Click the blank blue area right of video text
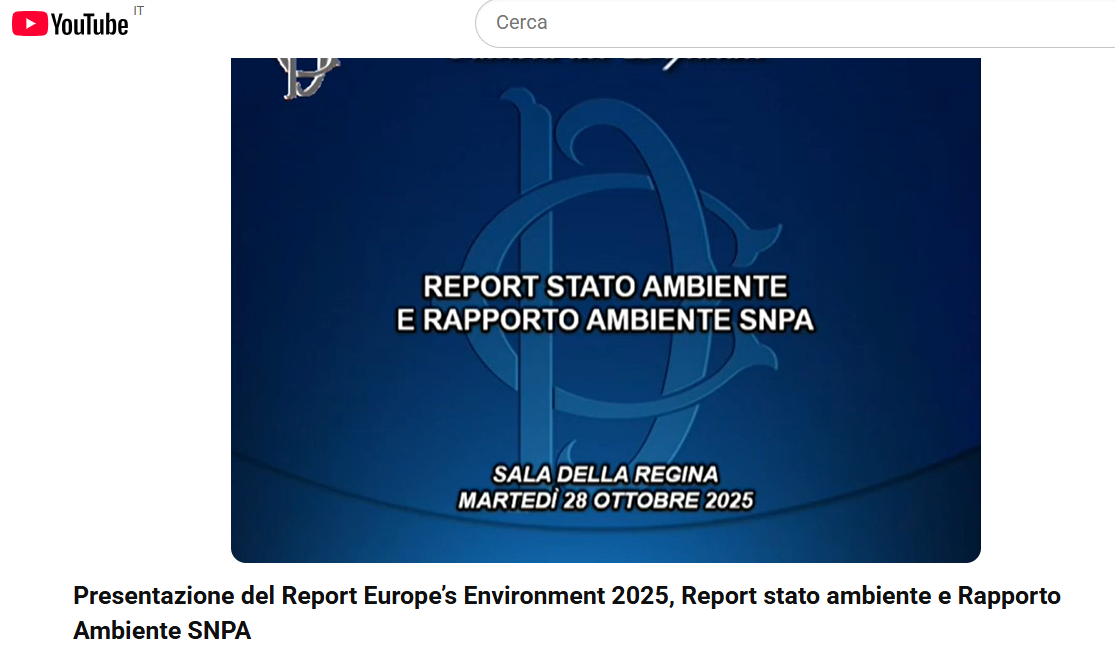The height and width of the screenshot is (646, 1115). pos(900,300)
